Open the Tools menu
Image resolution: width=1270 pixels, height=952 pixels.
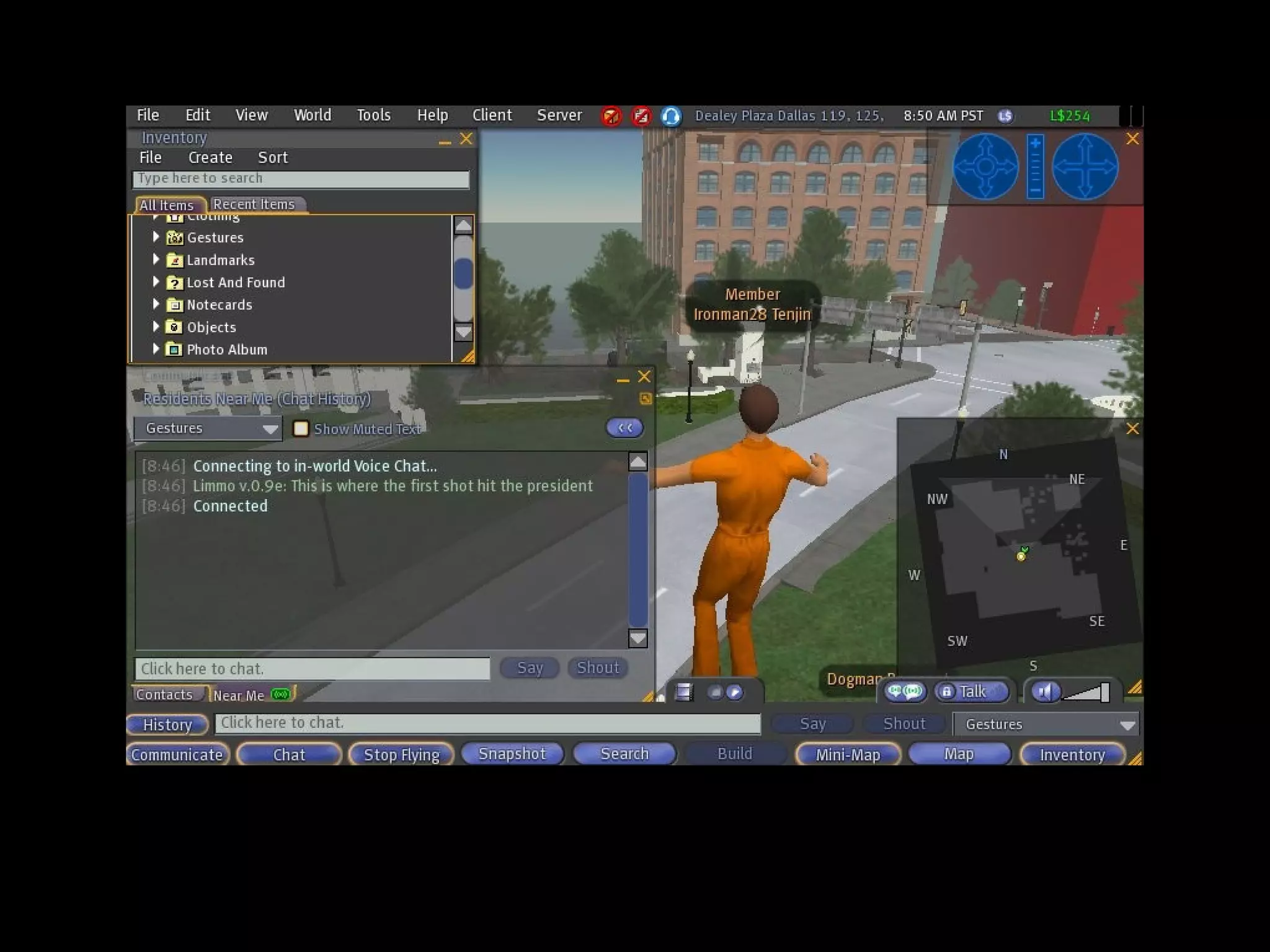pos(373,115)
